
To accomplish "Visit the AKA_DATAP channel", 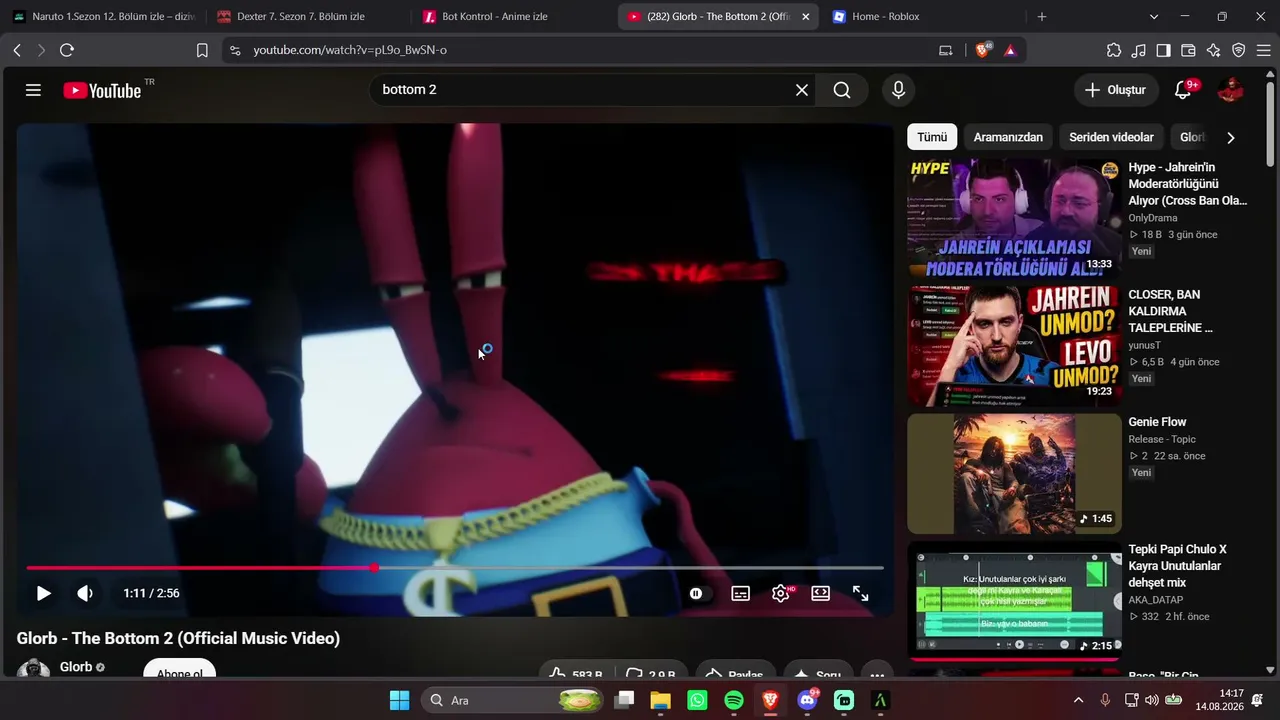I will pyautogui.click(x=1155, y=600).
